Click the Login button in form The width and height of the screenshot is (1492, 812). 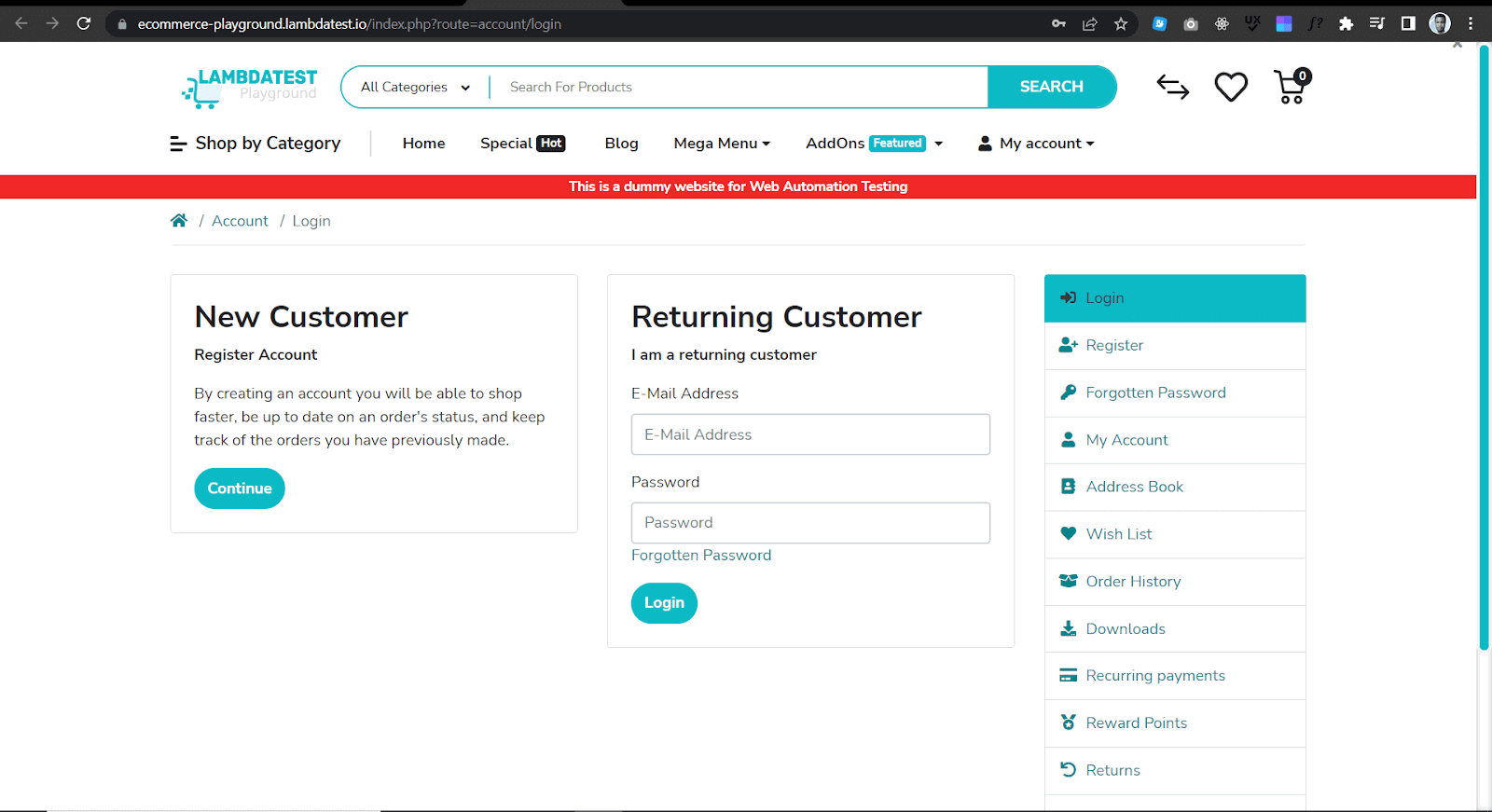click(x=664, y=603)
